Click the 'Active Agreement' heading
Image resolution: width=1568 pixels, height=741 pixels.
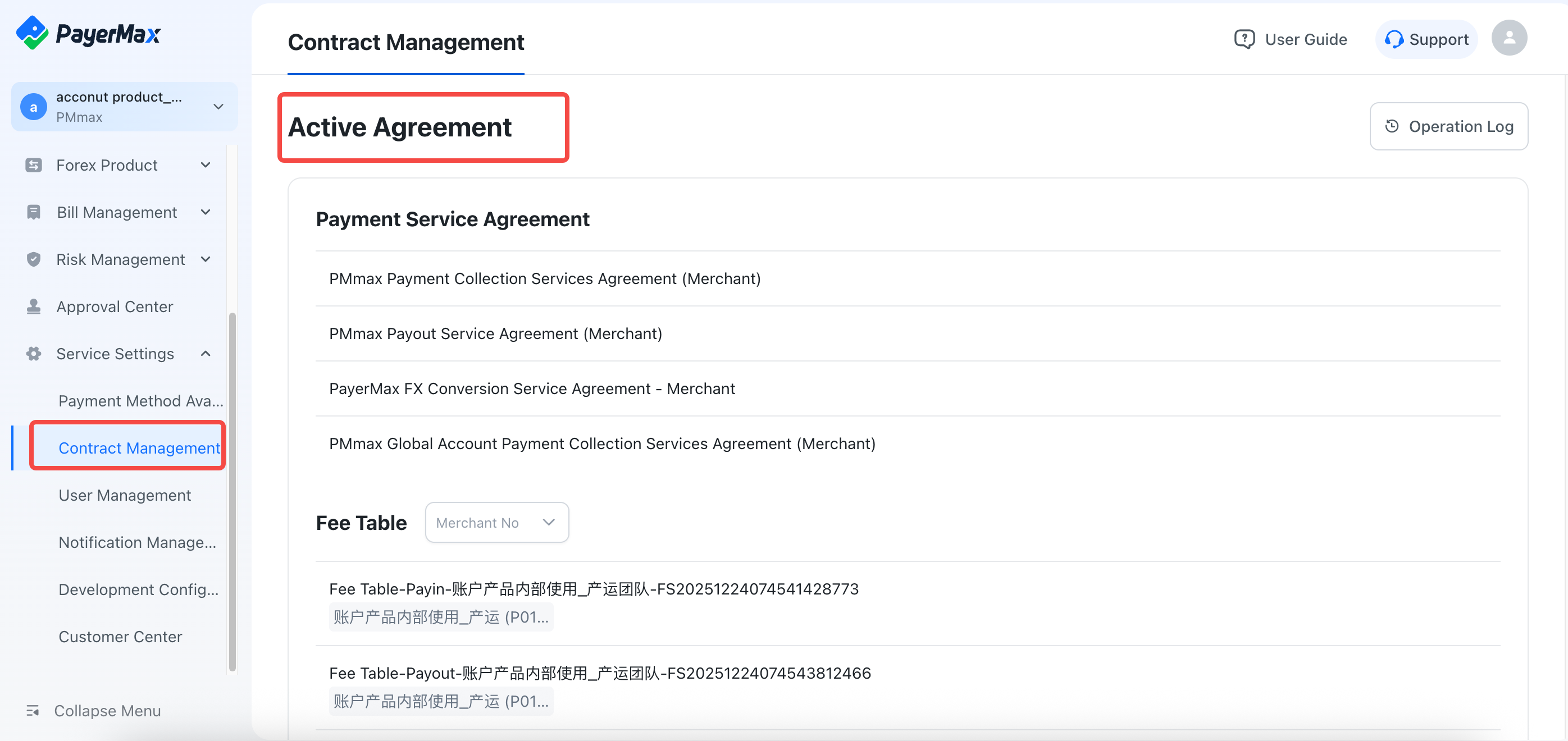(400, 127)
